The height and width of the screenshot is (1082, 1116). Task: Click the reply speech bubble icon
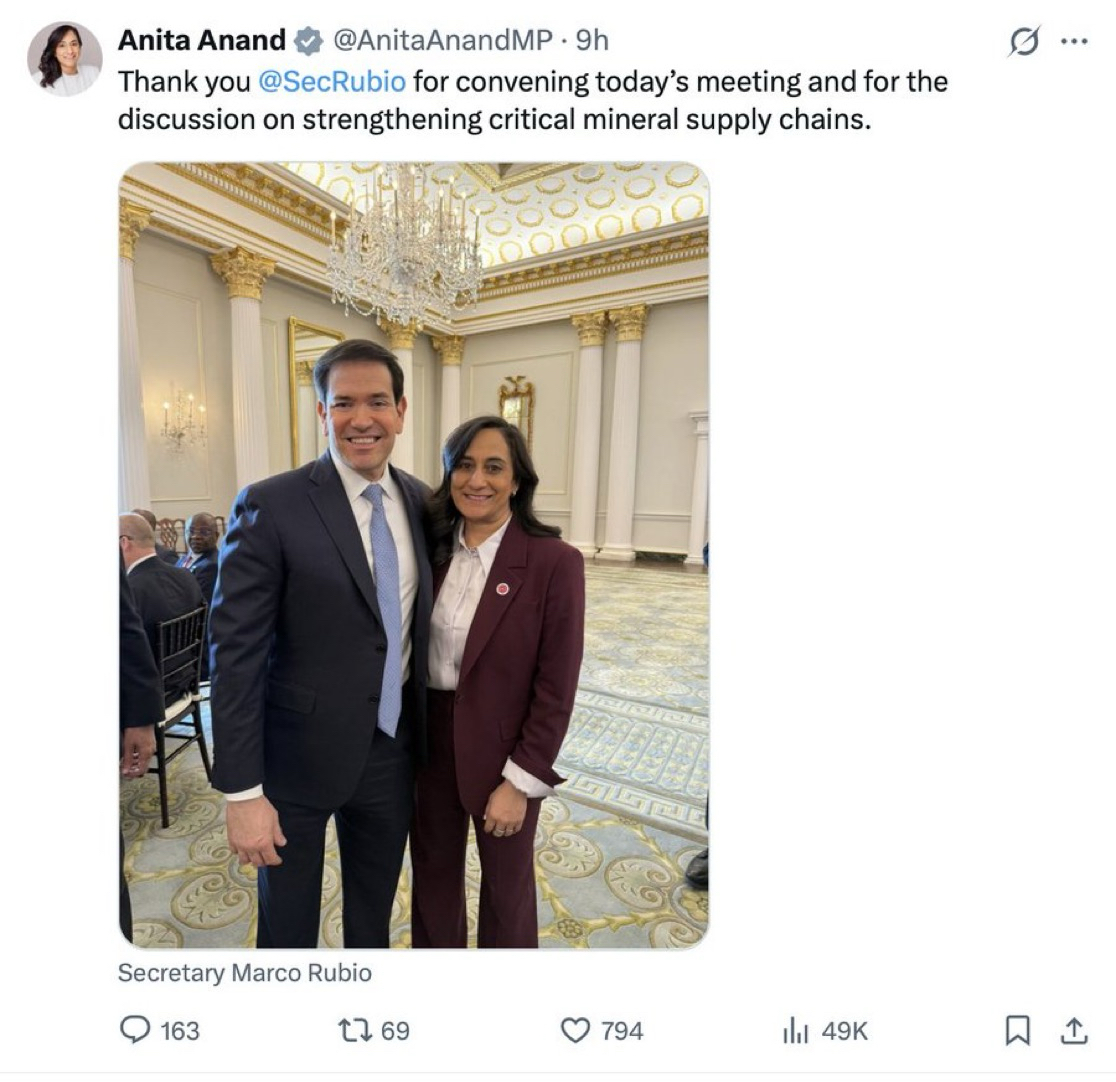135,1030
